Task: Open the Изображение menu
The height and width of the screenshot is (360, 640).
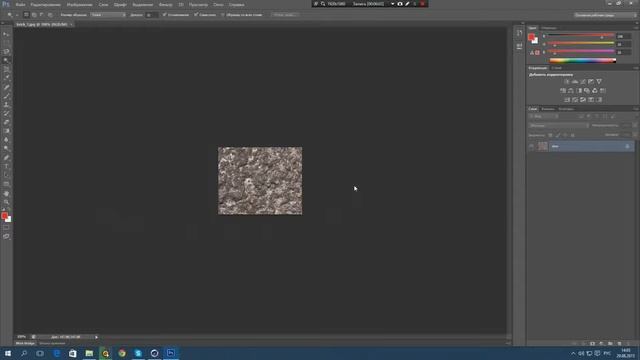Action: [x=80, y=4]
